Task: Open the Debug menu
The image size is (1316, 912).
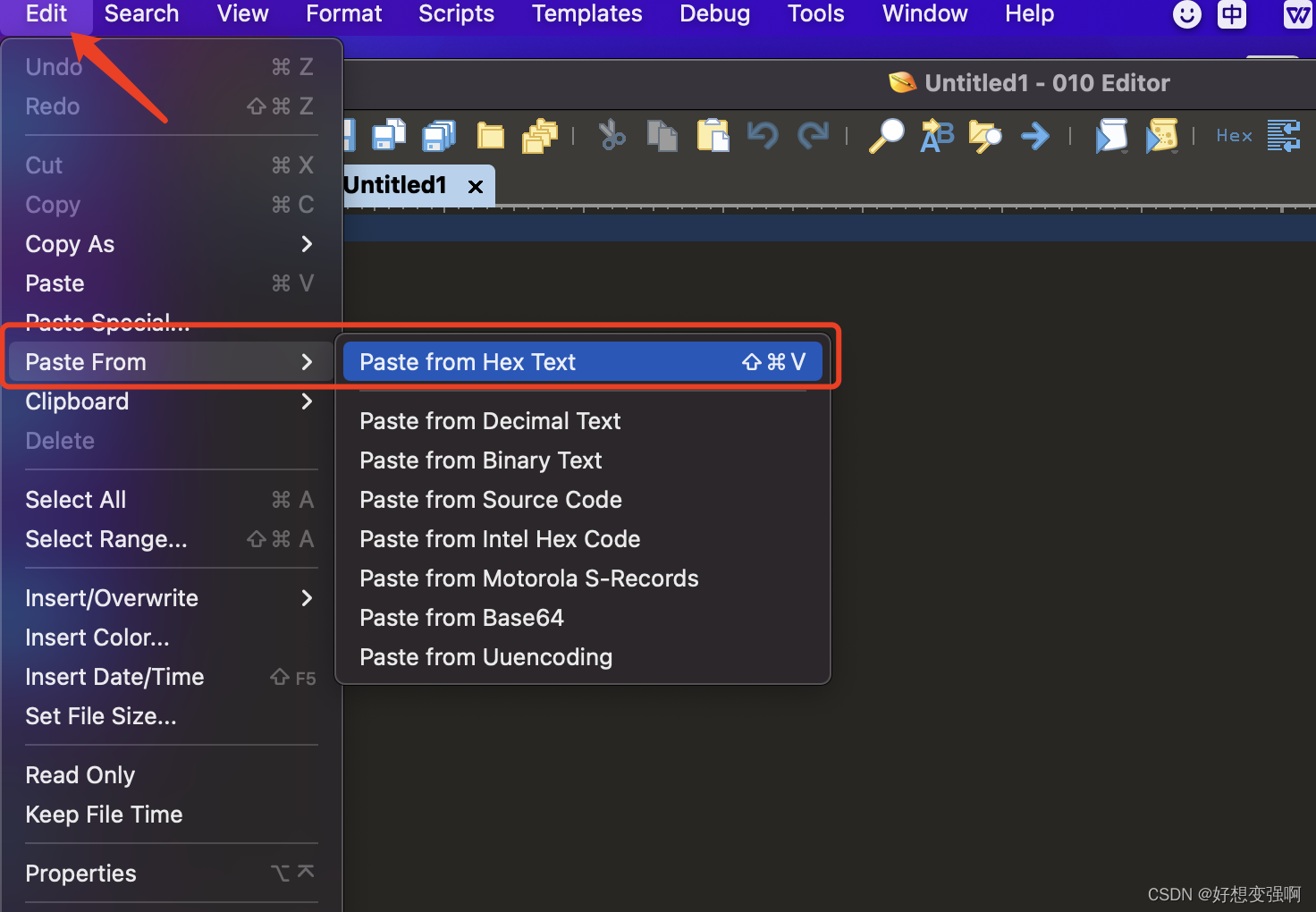Action: [714, 13]
